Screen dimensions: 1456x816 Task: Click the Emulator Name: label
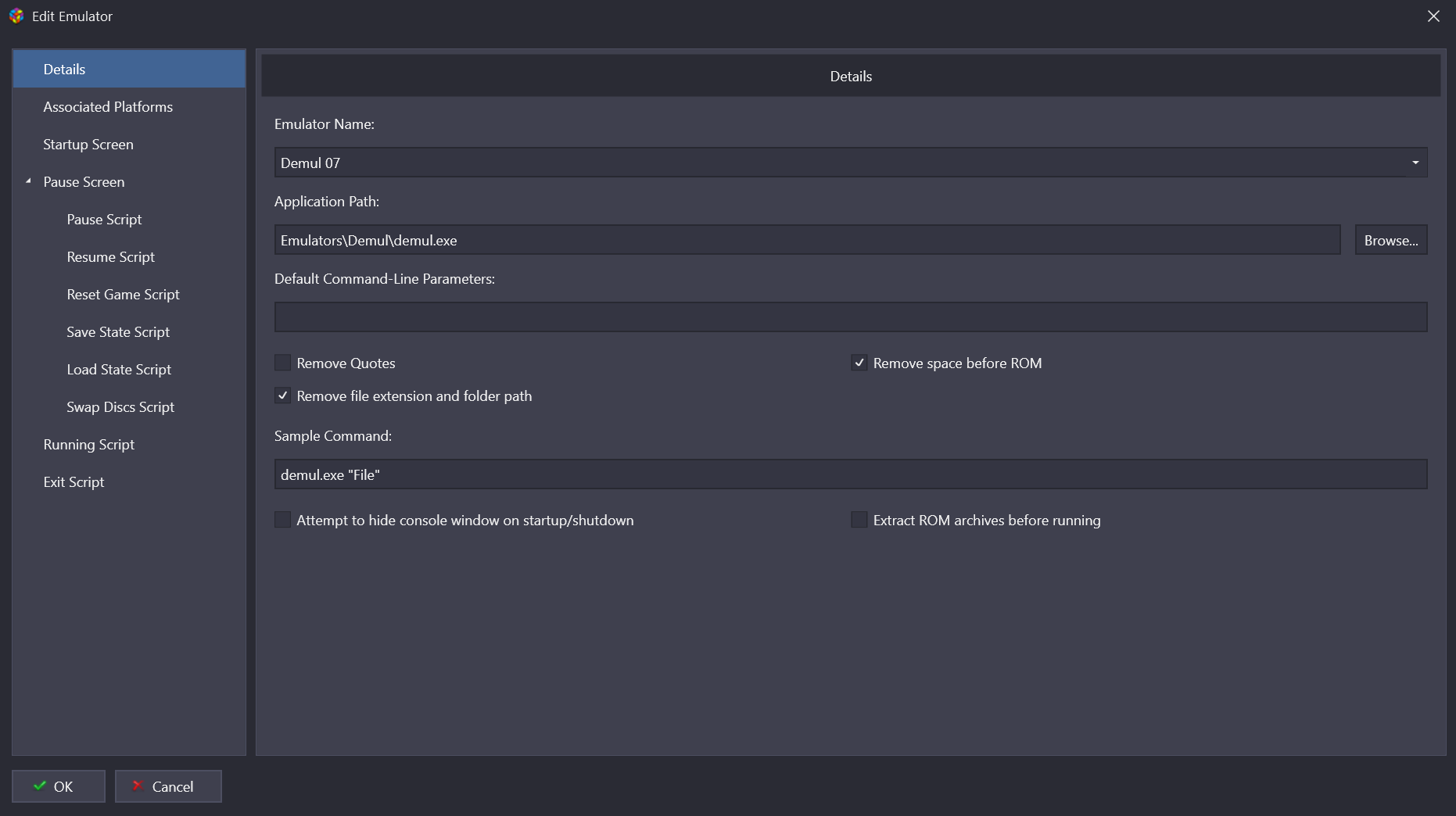(x=325, y=124)
